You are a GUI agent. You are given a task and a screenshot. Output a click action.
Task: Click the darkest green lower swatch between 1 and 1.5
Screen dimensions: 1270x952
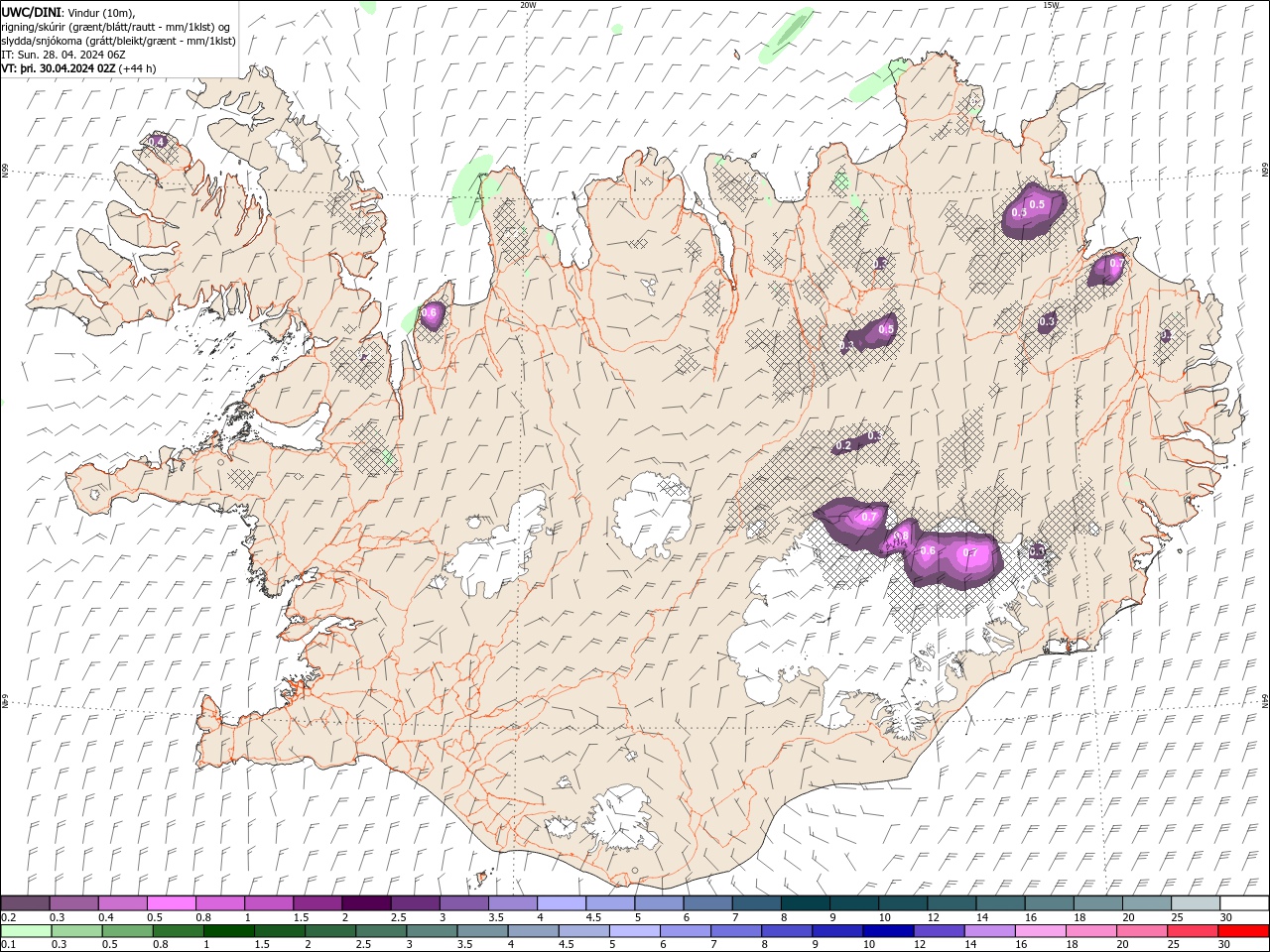pyautogui.click(x=228, y=931)
